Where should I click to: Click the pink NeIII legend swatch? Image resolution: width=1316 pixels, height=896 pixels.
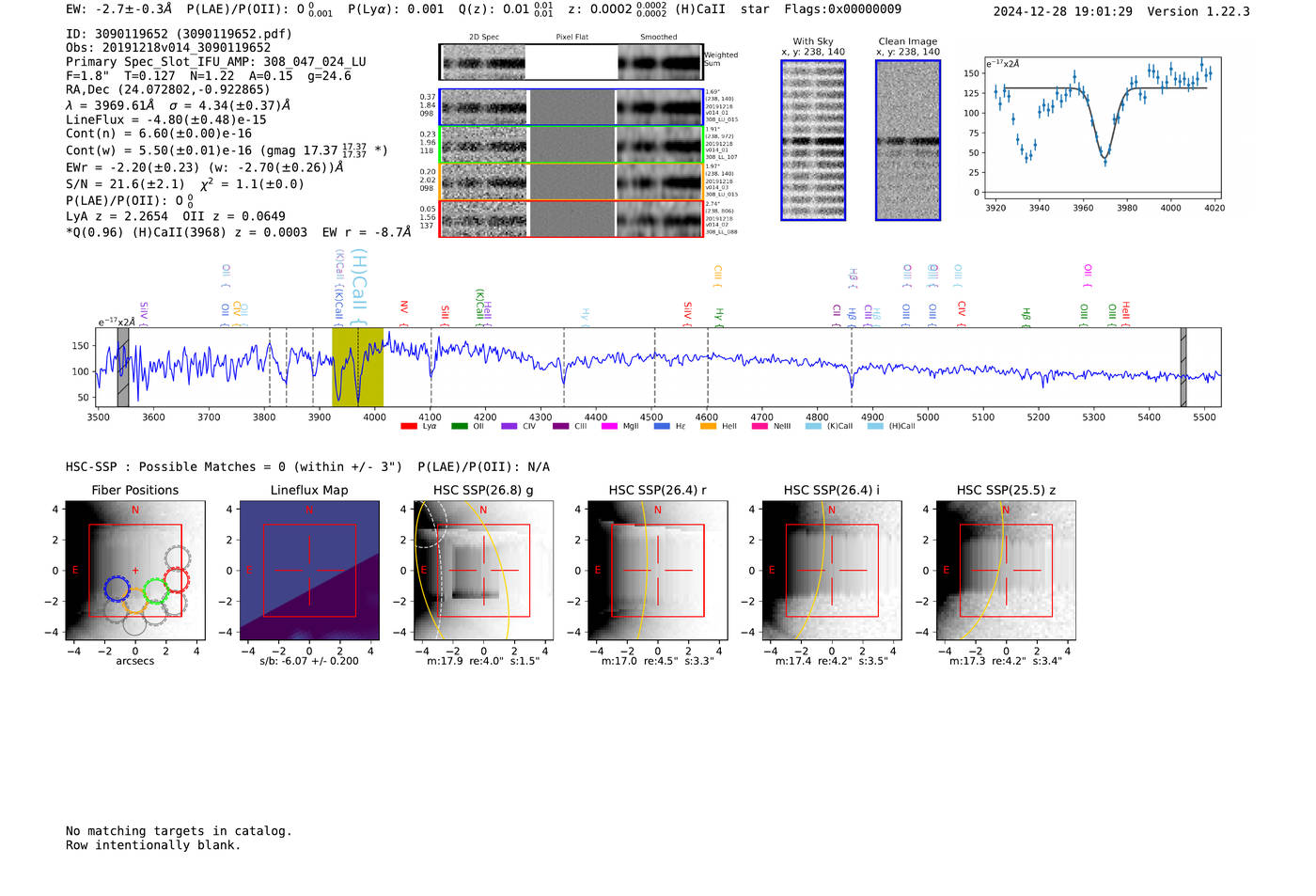coord(760,426)
